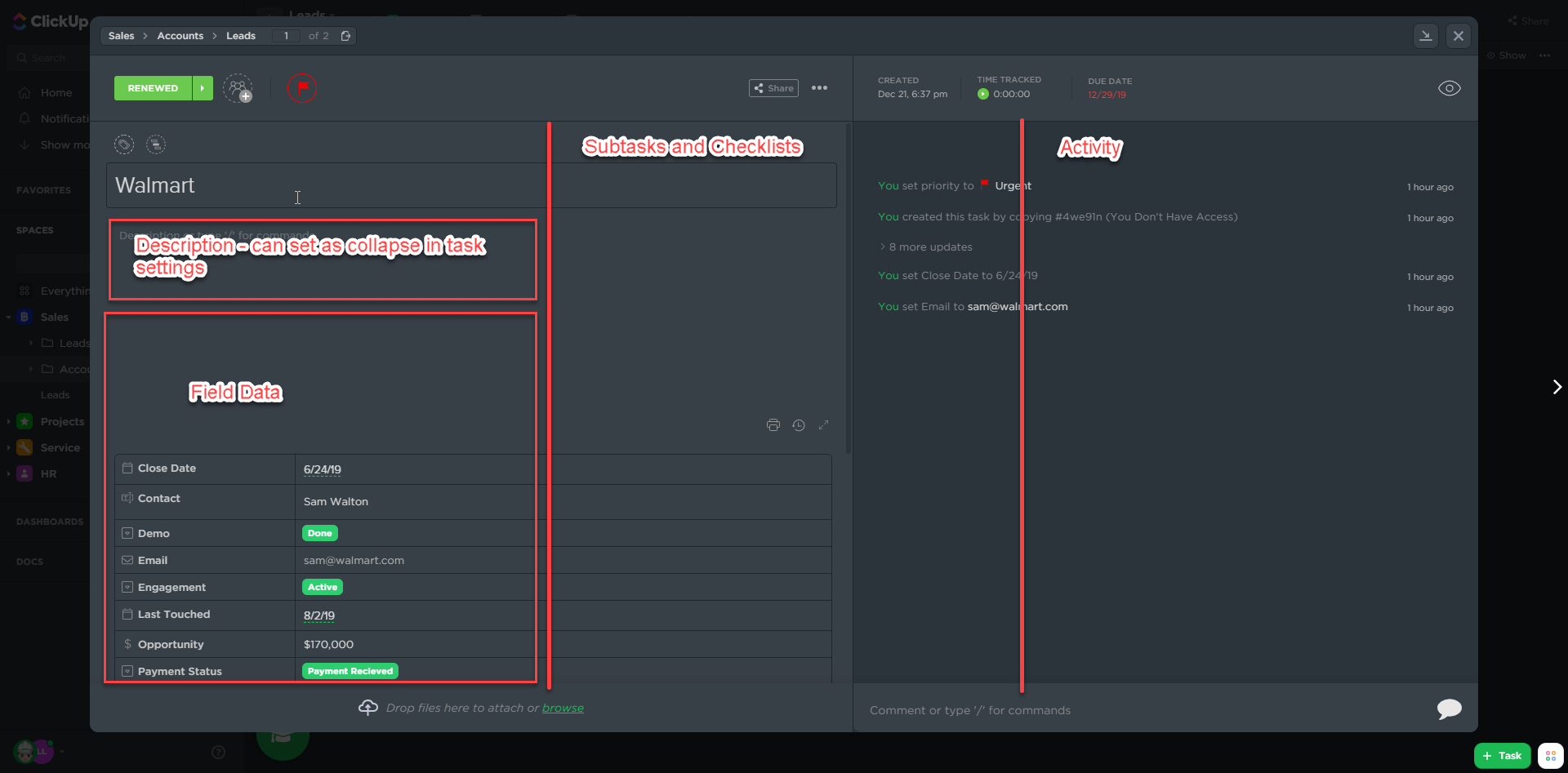Click background Share button top right

click(1529, 21)
